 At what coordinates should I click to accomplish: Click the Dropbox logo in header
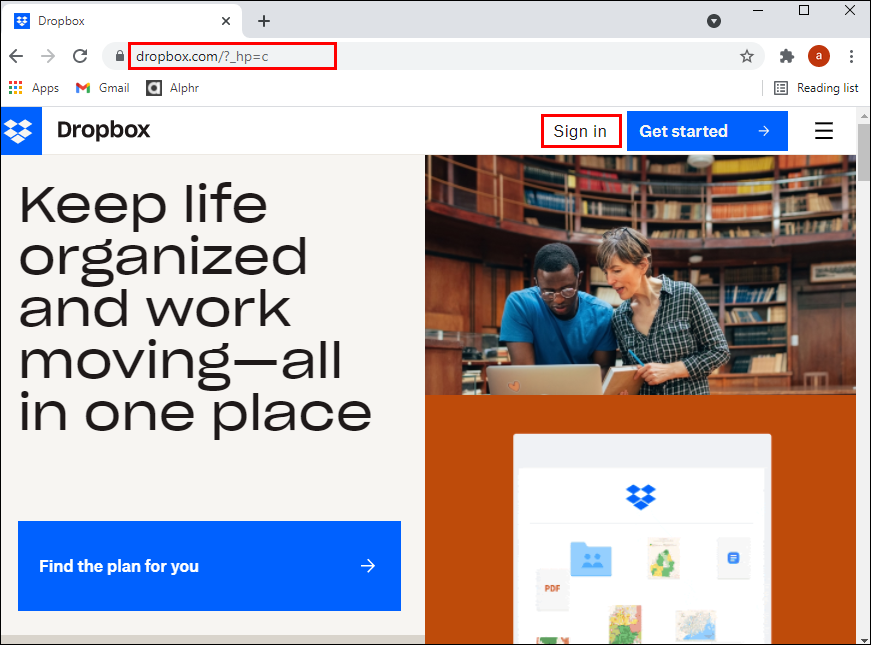tap(20, 131)
